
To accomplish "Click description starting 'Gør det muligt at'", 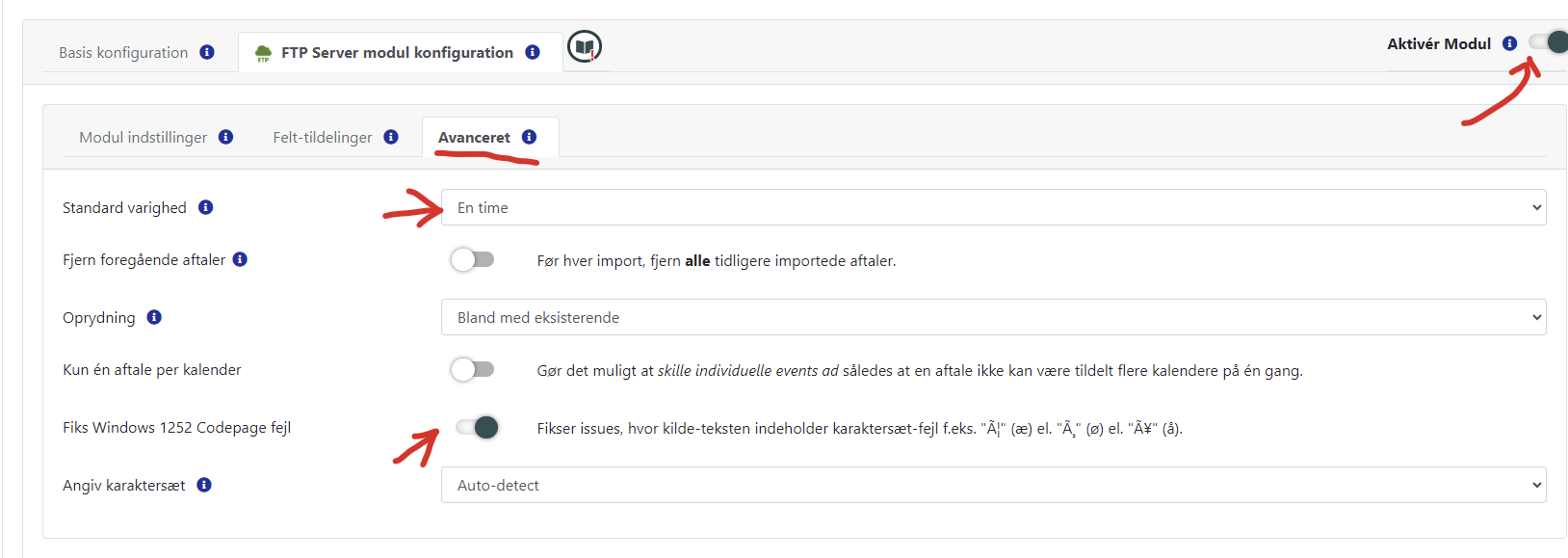I will pos(920,370).
